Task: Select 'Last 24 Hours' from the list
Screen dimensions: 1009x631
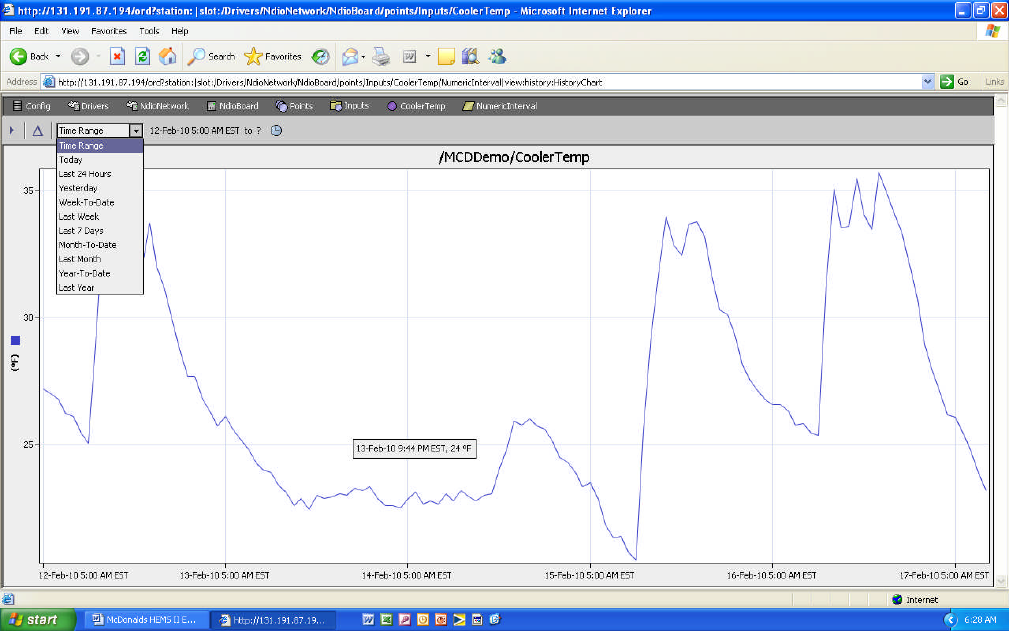Action: 85,174
